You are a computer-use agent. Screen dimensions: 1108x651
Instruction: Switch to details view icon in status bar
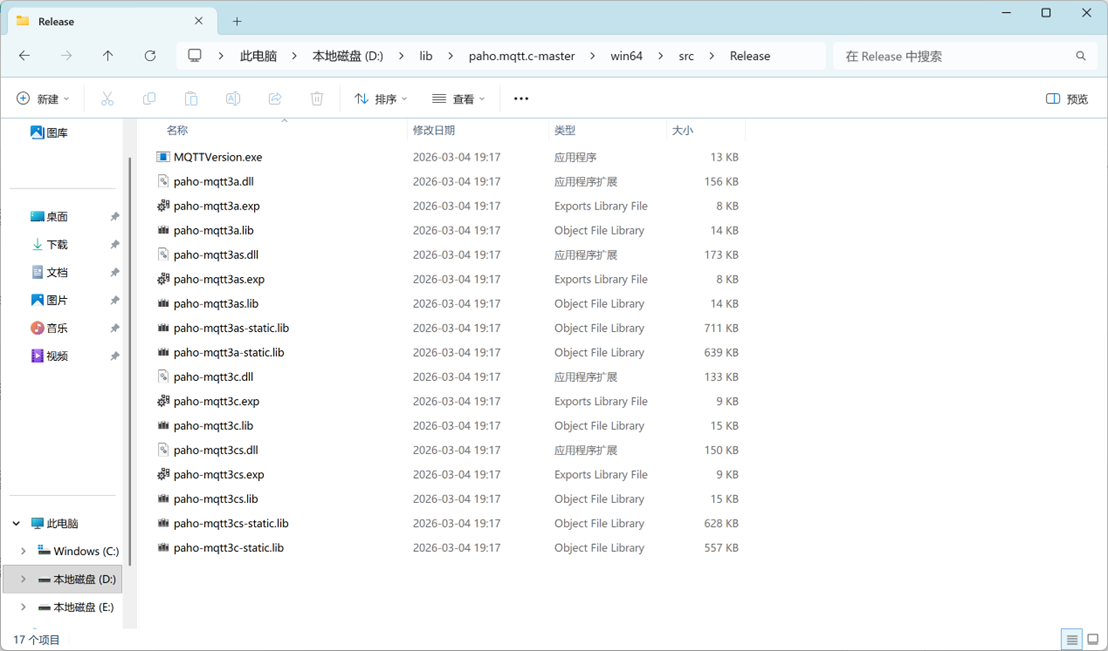tap(1072, 640)
